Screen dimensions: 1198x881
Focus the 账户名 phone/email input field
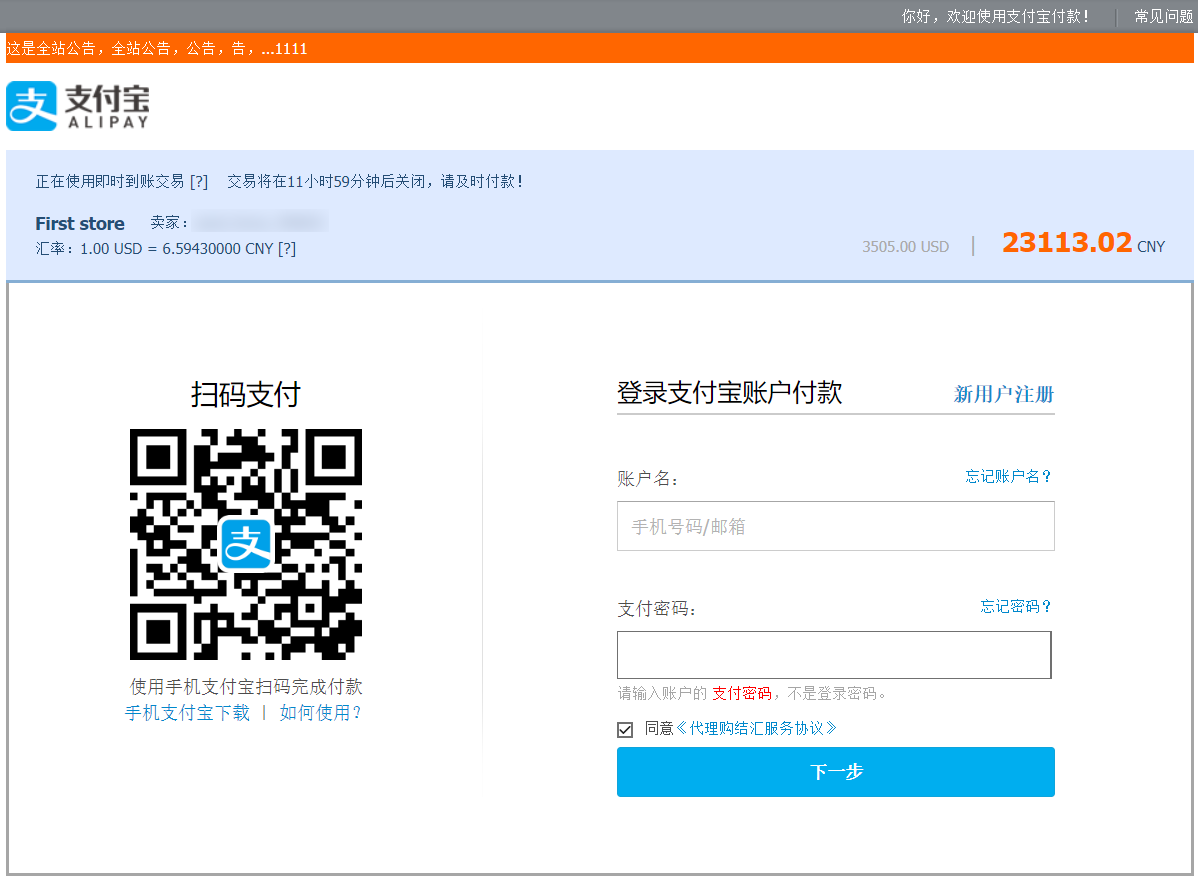(x=836, y=526)
